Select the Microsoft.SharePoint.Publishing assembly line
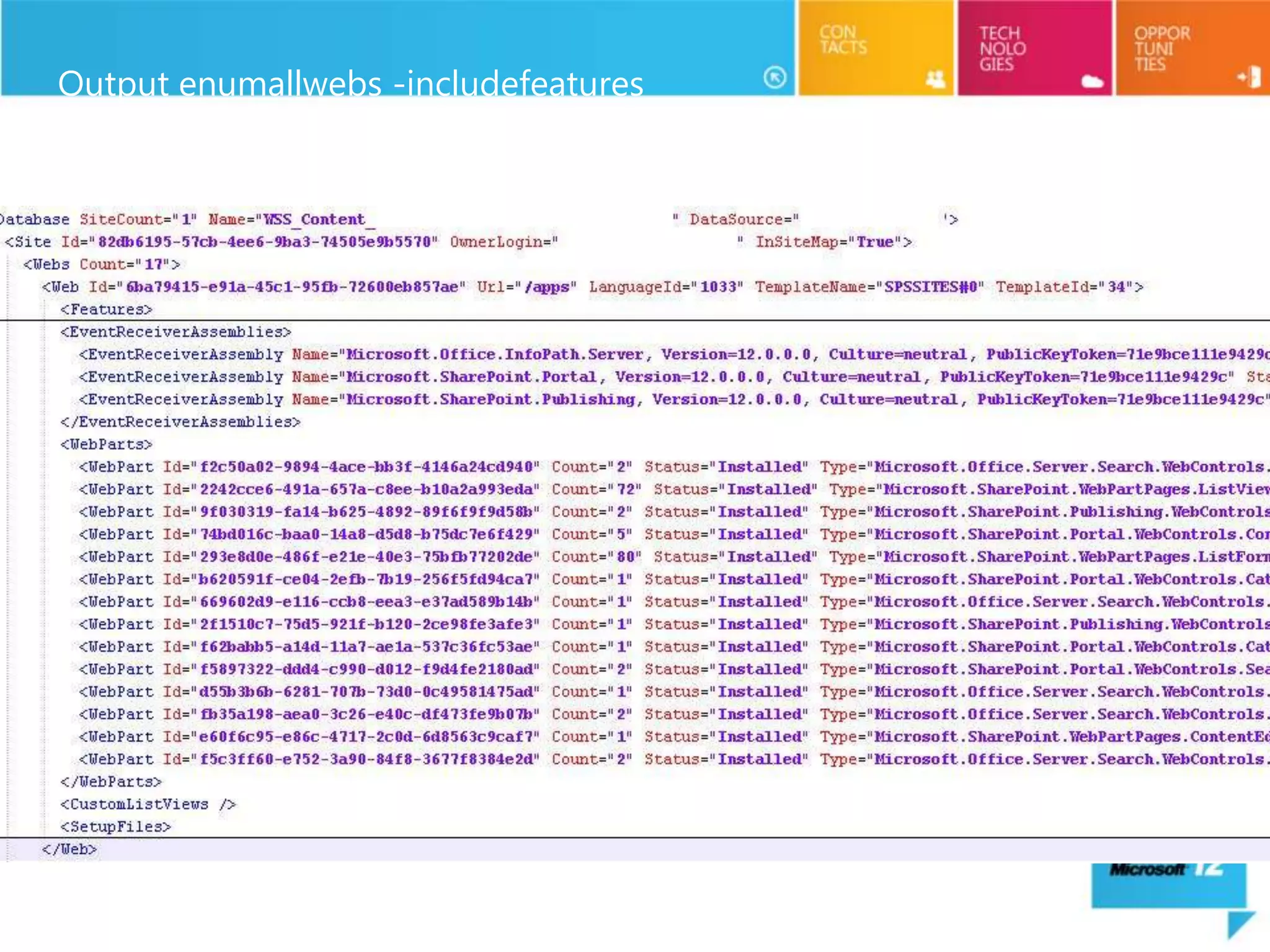The image size is (1270, 952). 674,399
